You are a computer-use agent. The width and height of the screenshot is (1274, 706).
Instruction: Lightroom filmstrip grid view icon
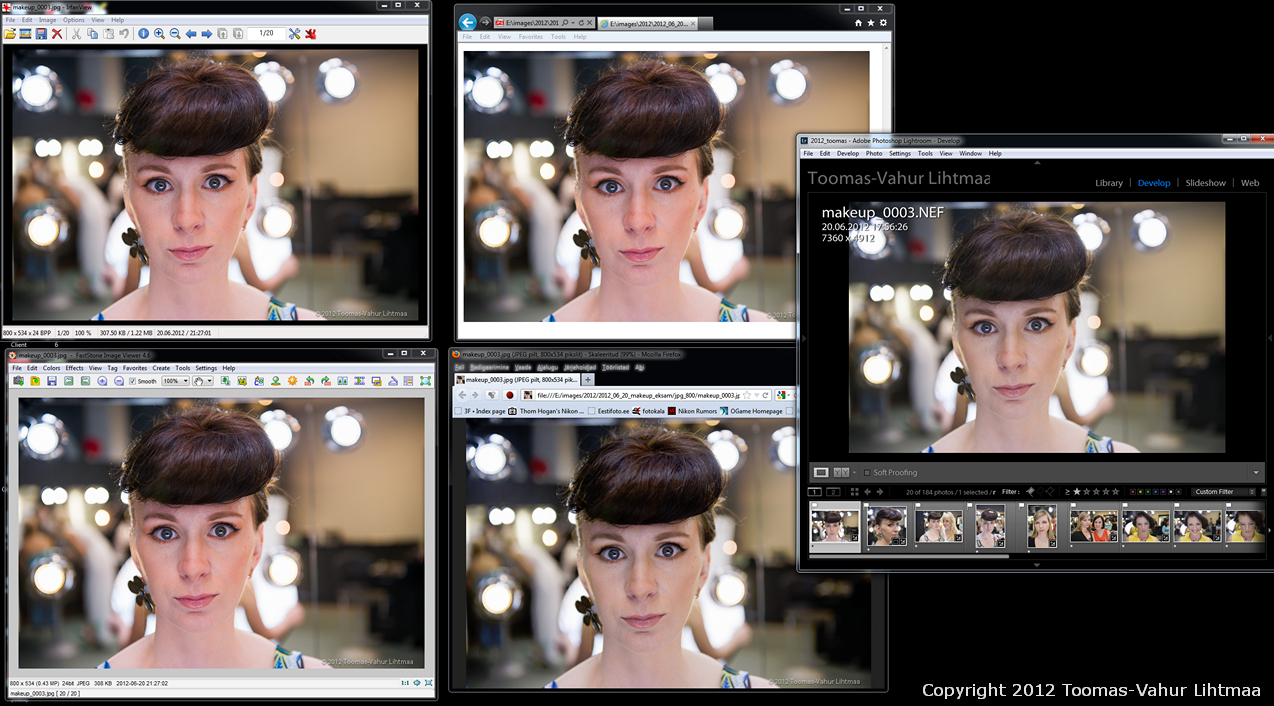point(854,492)
